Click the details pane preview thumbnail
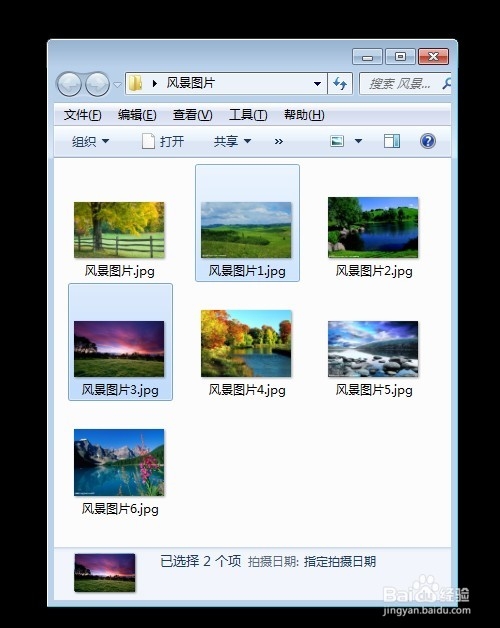Viewport: 500px width, 628px height. pos(105,572)
